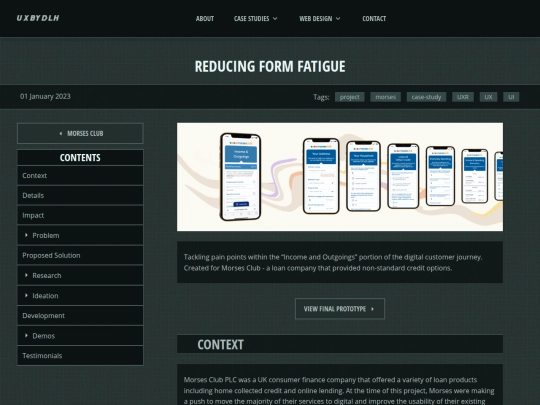Viewport: 540px width, 405px height.
Task: Open the View Final Prototype button
Action: [340, 309]
